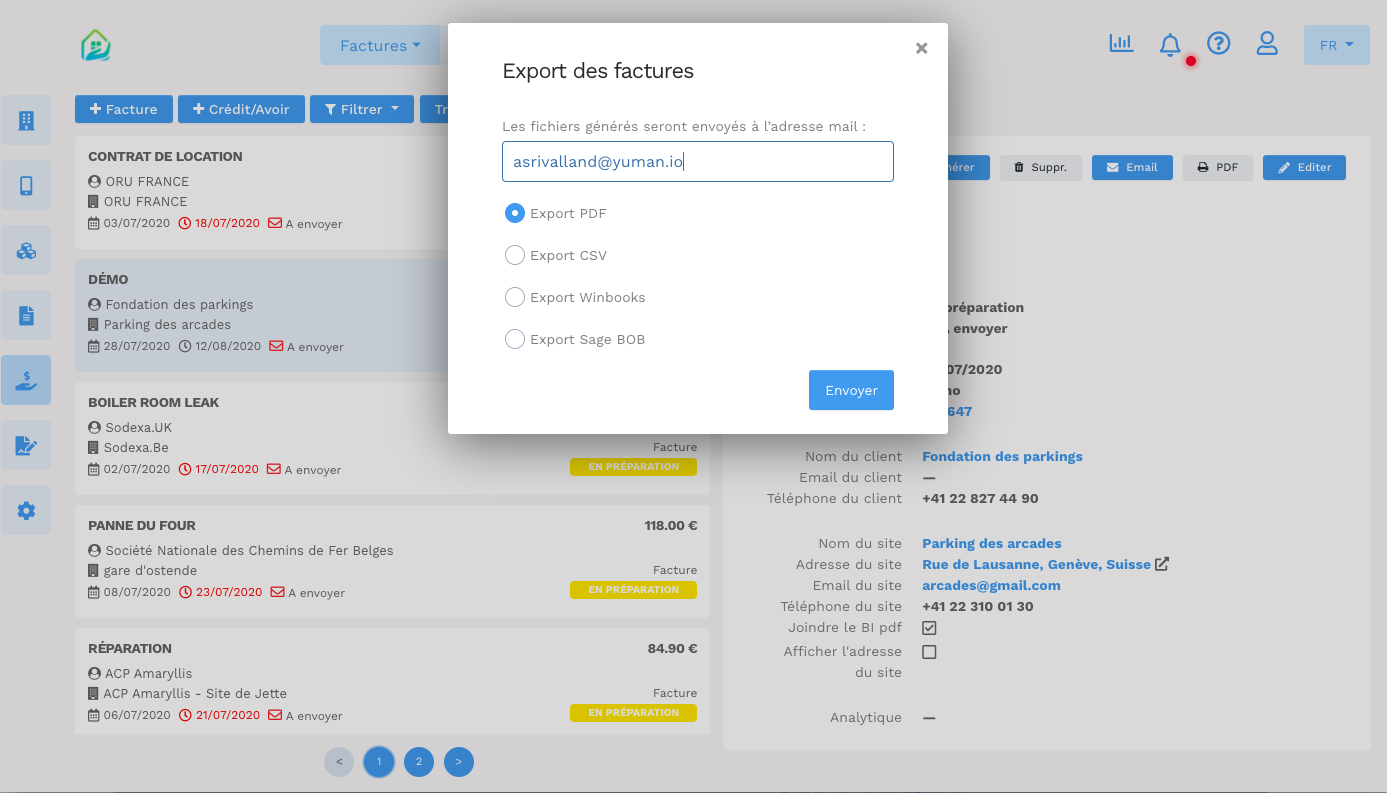
Task: Open the mobile device section in sidebar
Action: [26, 185]
